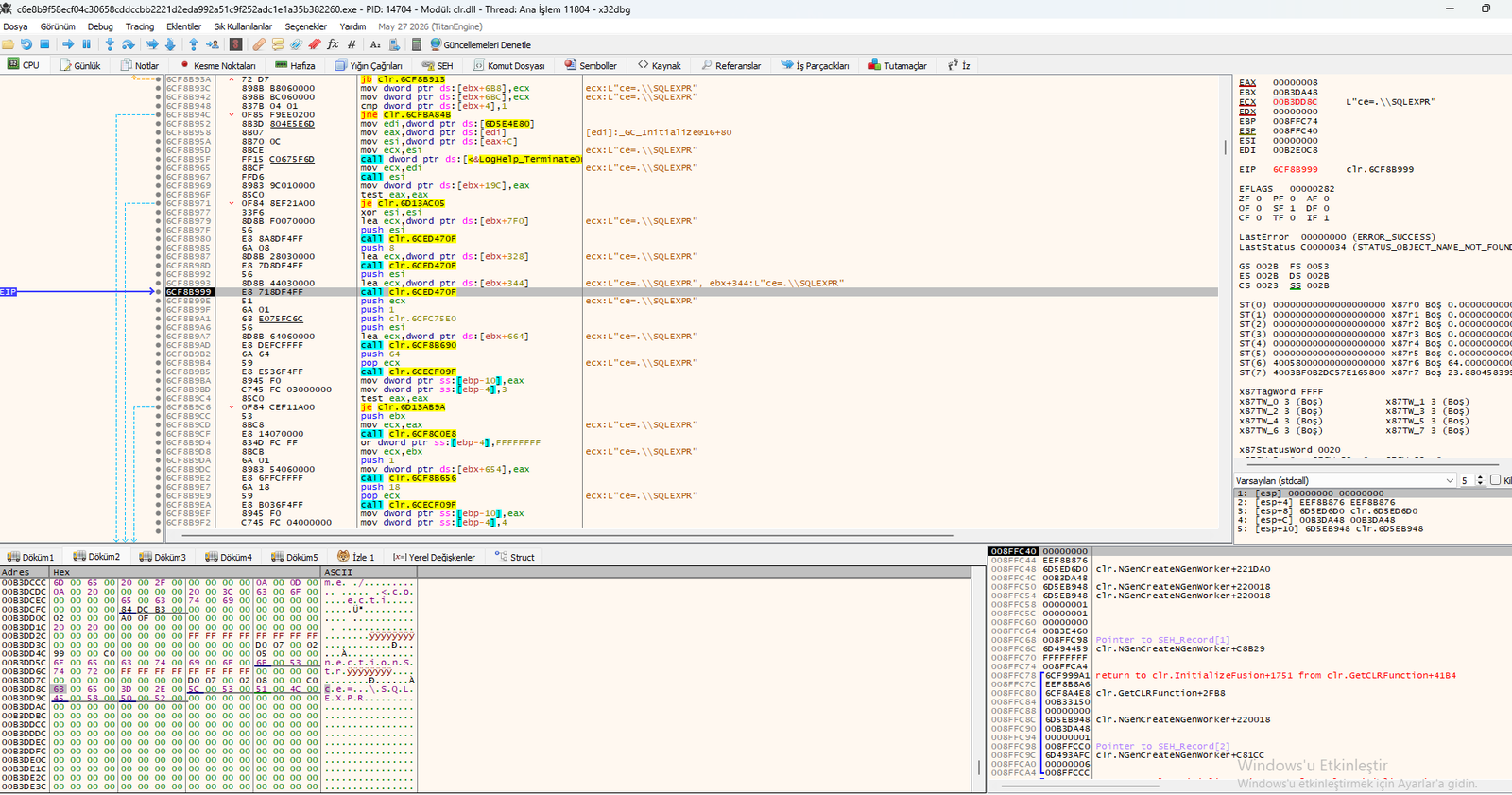Find intermodular calls icon
1512x795 pixels.
tap(394, 44)
